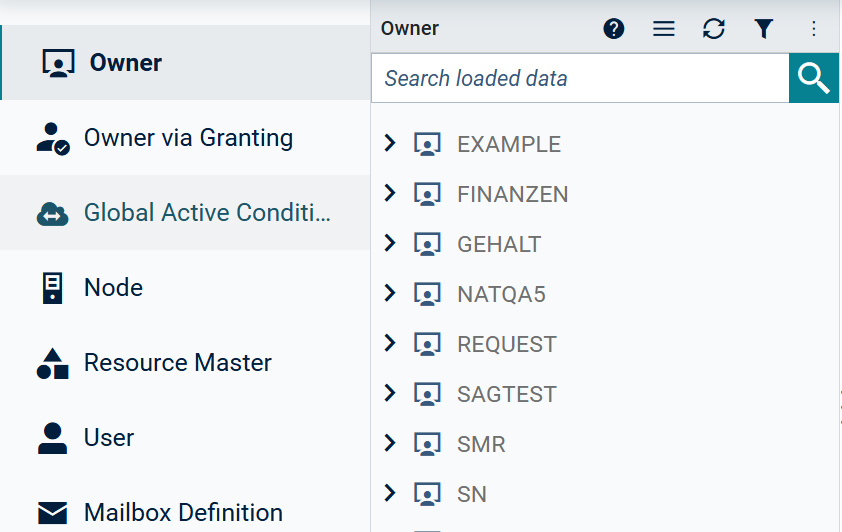
Task: Expand the SMR tree node
Action: 390,442
